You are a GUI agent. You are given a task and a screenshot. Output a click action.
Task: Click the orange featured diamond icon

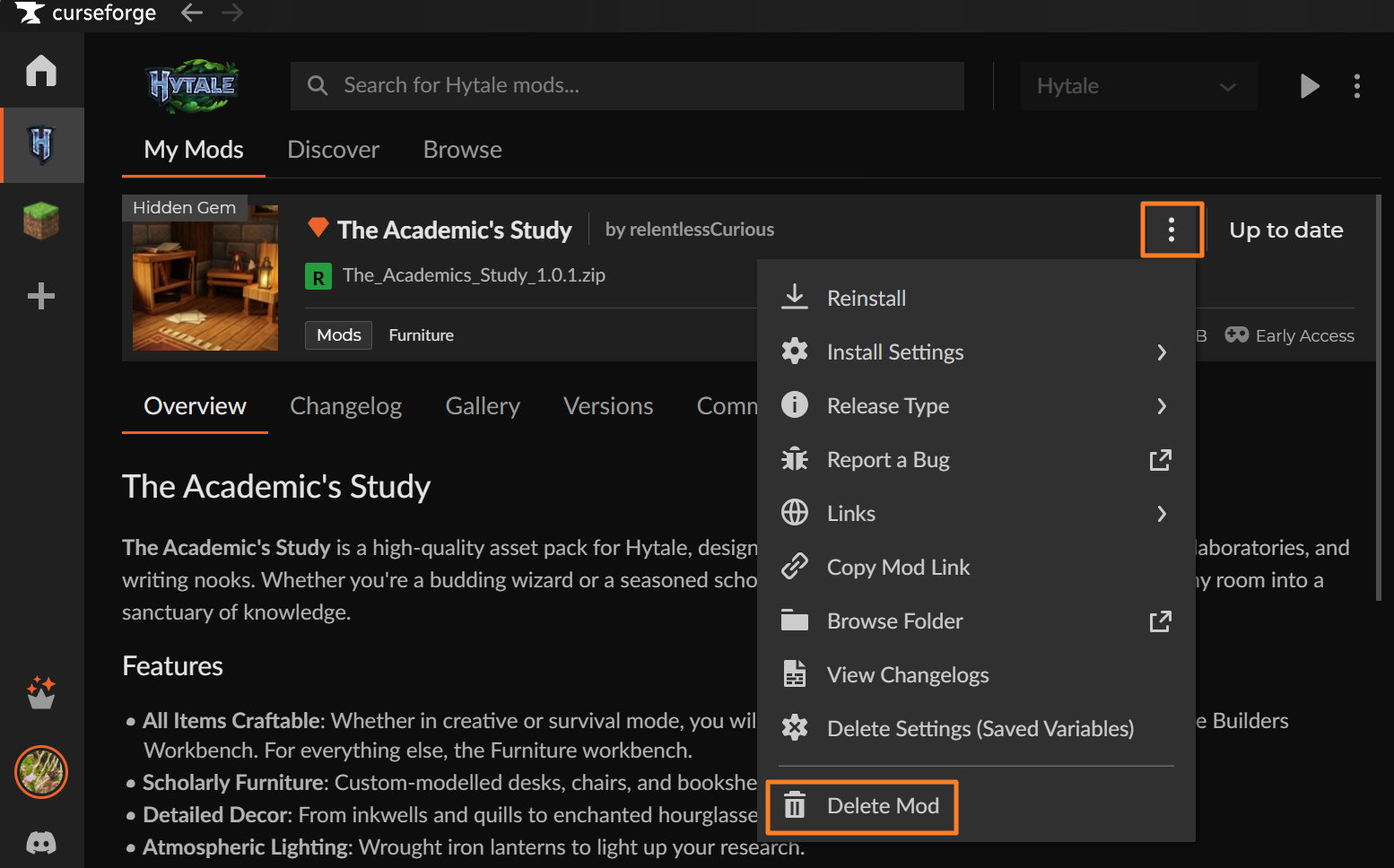click(318, 227)
